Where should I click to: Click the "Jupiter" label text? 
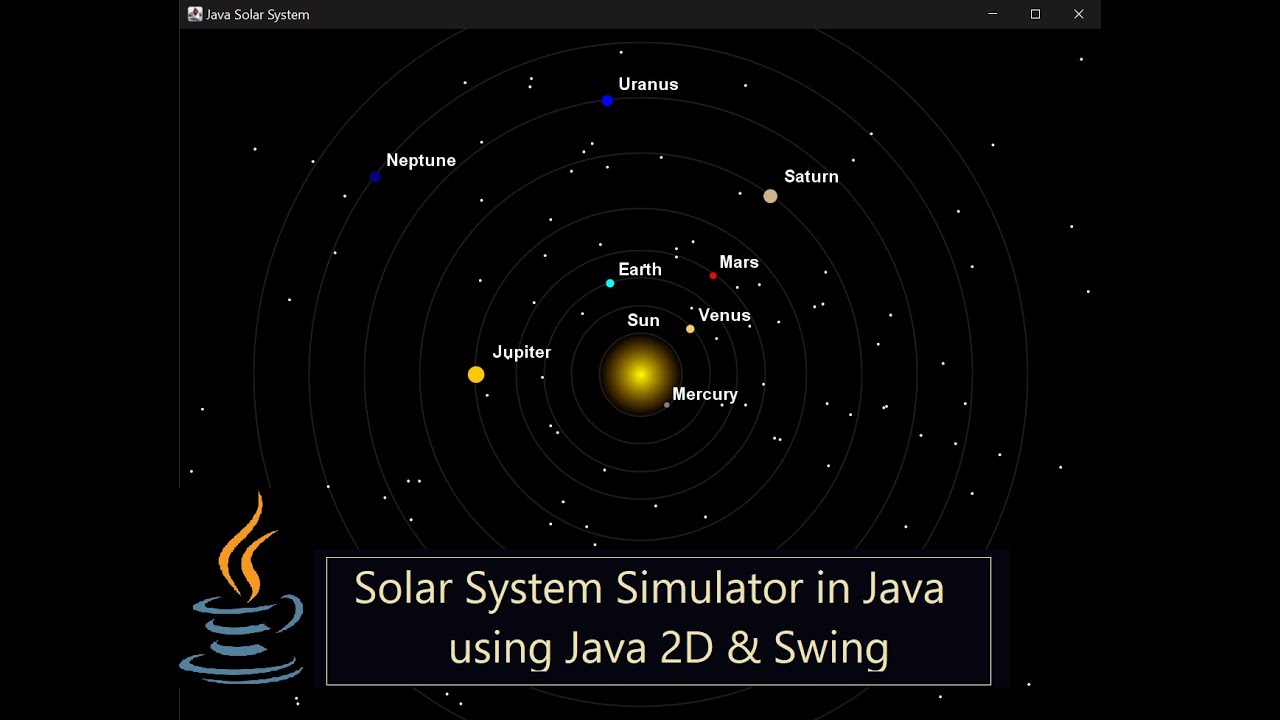(521, 352)
